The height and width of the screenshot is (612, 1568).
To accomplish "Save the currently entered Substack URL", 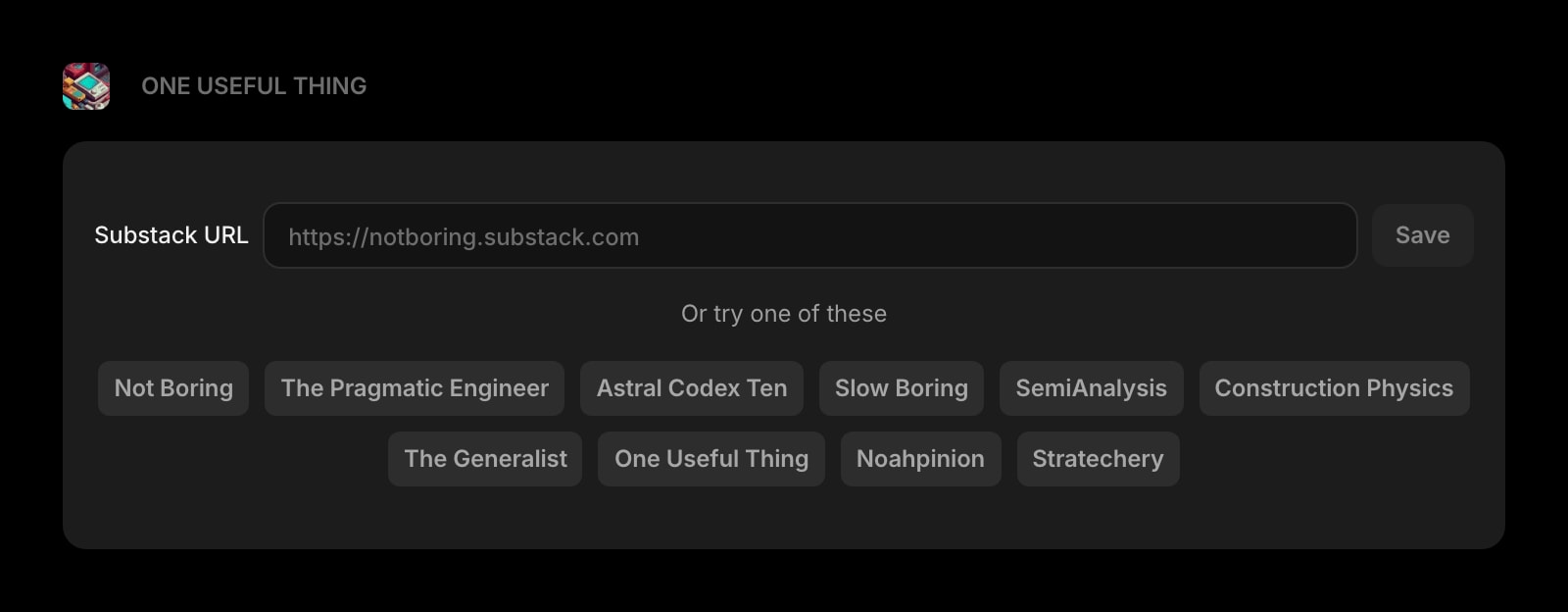I will tap(1422, 235).
